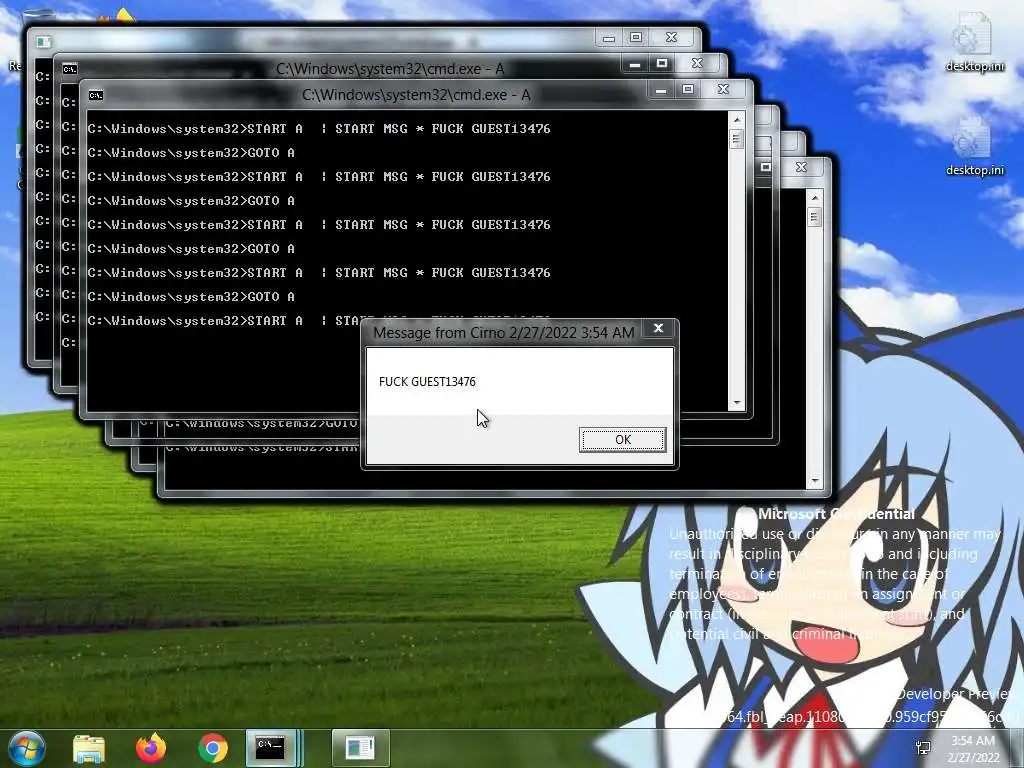Minimize the second cmd.exe window

tap(635, 64)
